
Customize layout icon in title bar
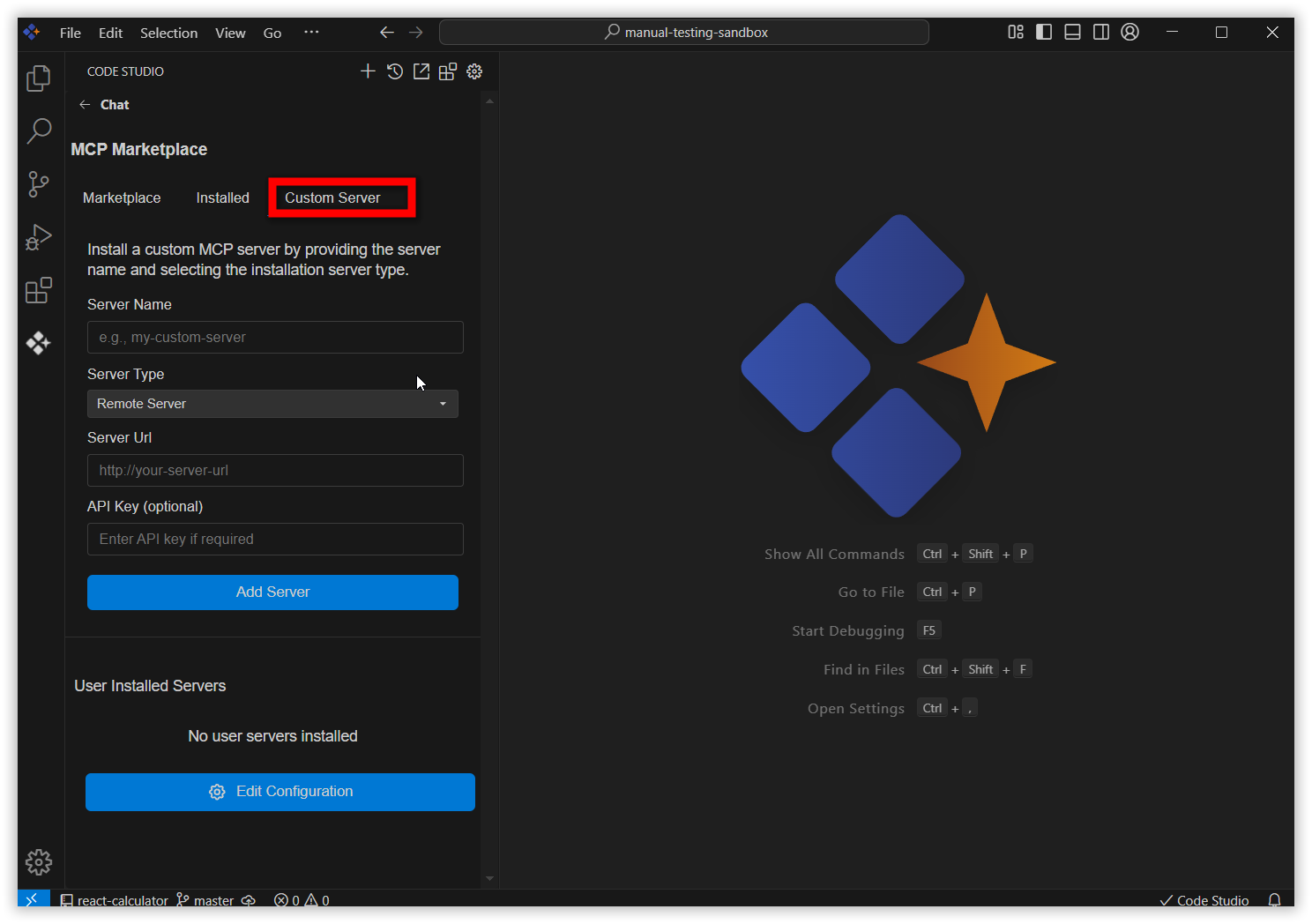[1016, 32]
